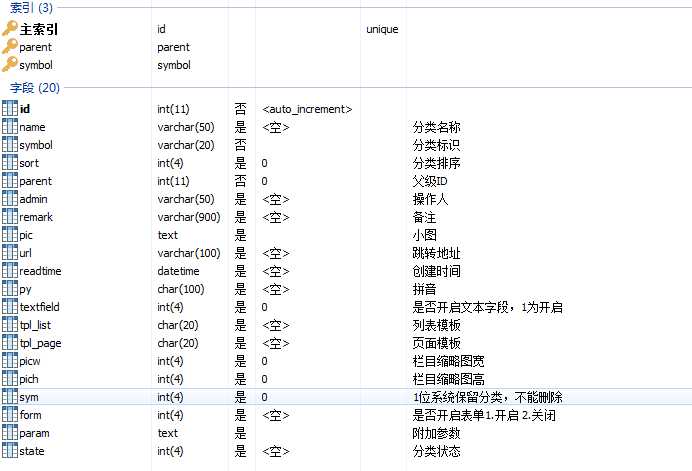This screenshot has height=471, width=692.
Task: Select the textfield field name
Action: pyautogui.click(x=39, y=307)
